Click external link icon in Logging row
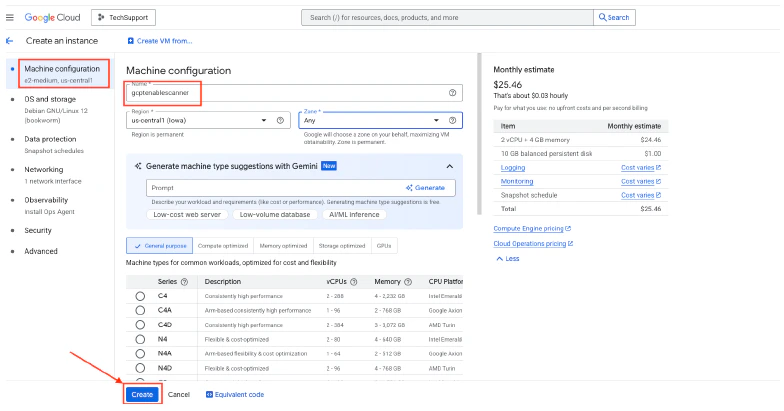This screenshot has width=784, height=411. click(658, 168)
